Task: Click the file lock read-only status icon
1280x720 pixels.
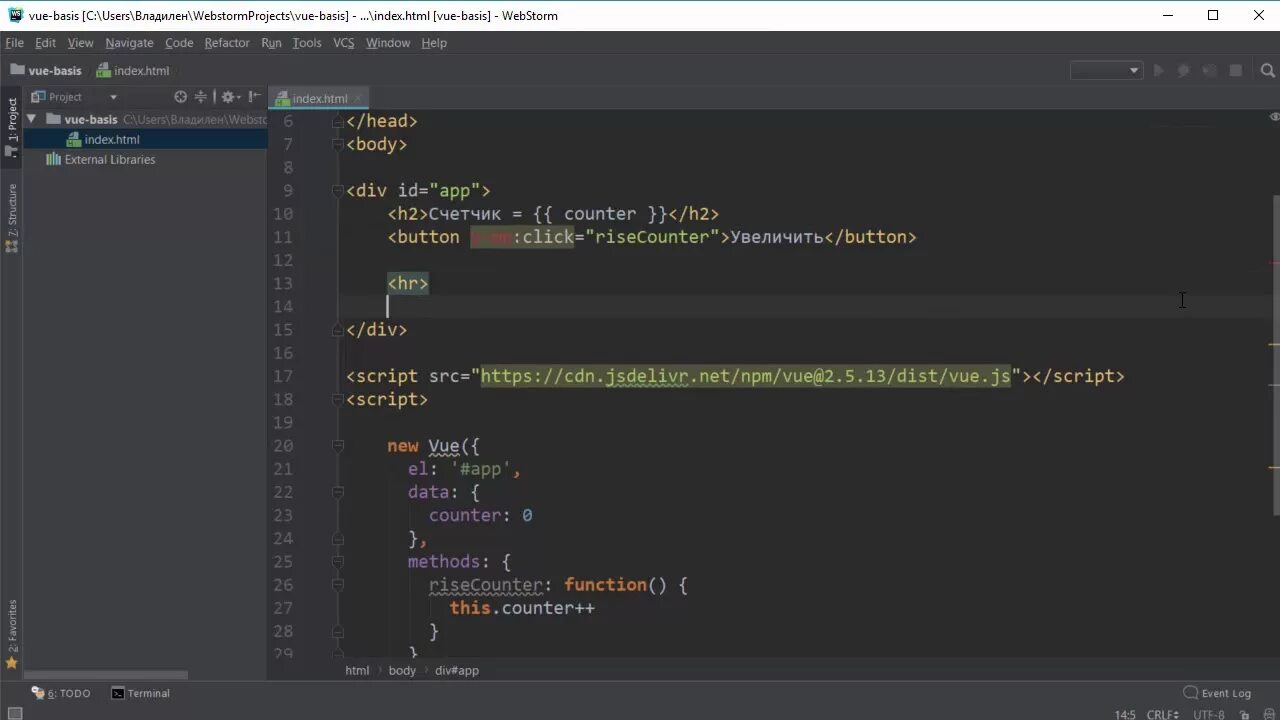Action: point(1246,714)
